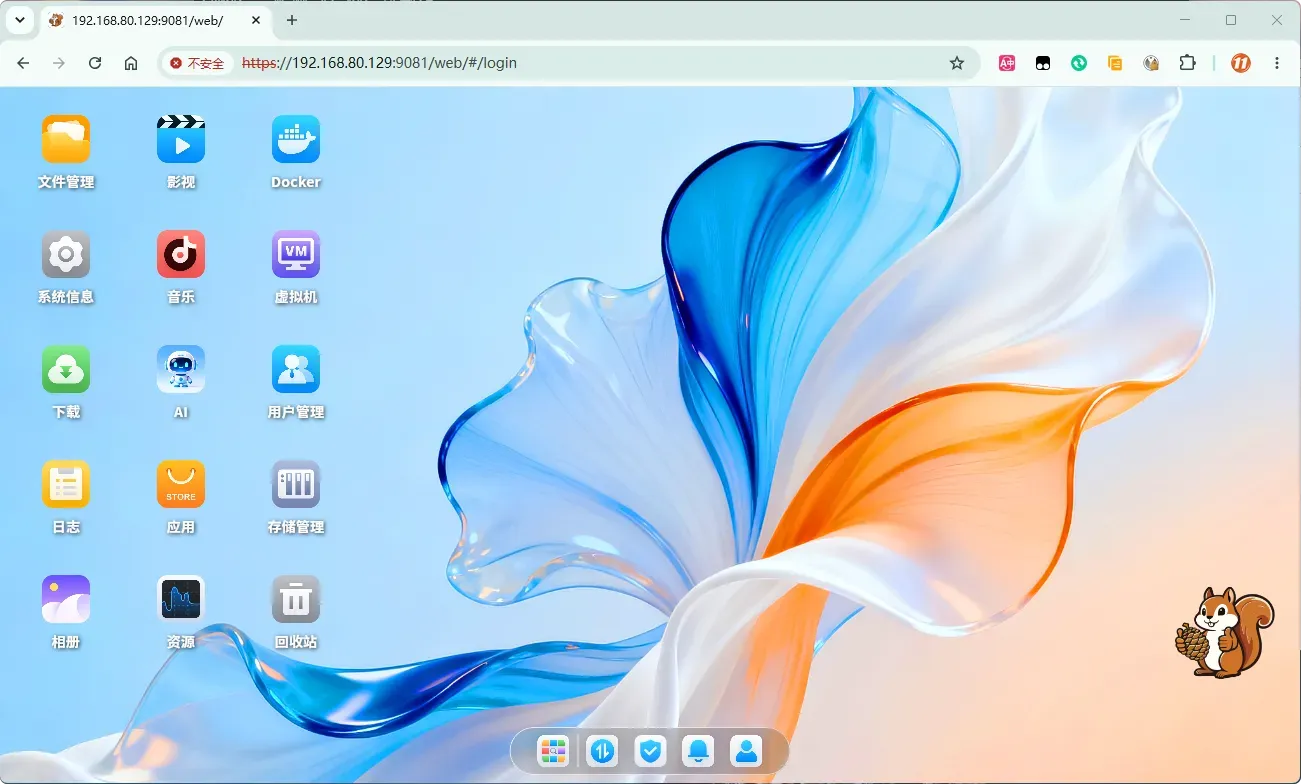Launch the AI robot app
The height and width of the screenshot is (784, 1301).
[x=181, y=369]
